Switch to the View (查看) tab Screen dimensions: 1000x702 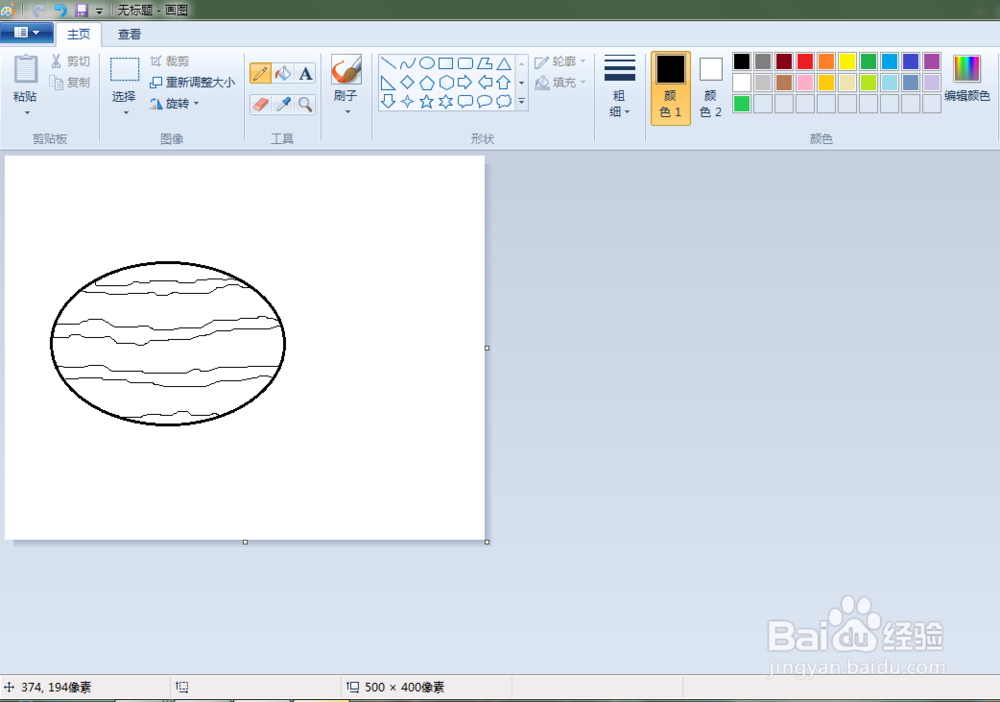tap(129, 34)
